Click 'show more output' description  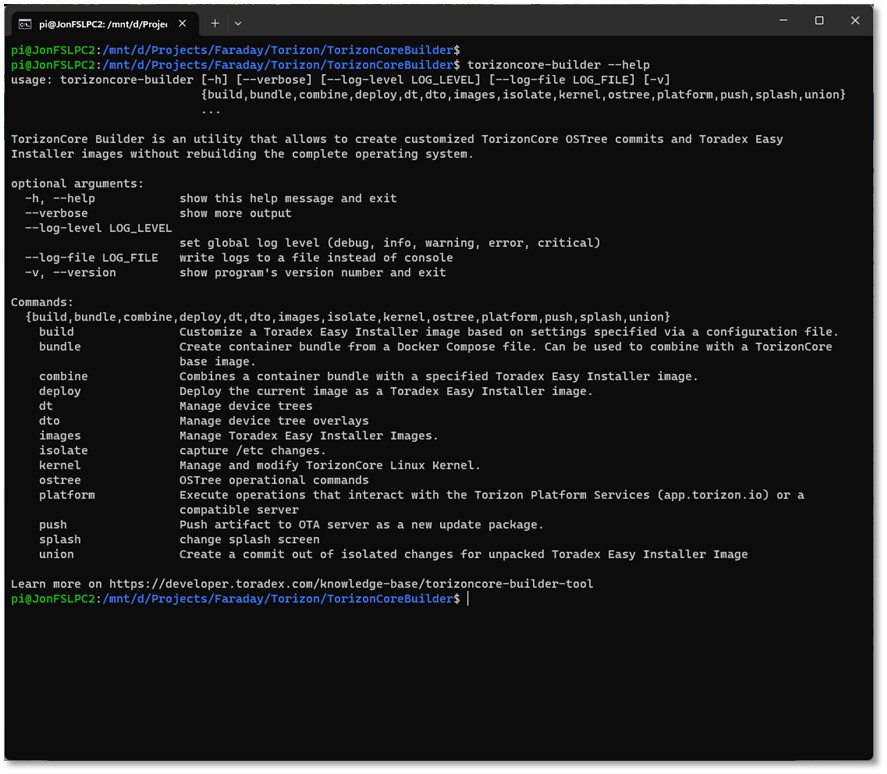point(235,213)
